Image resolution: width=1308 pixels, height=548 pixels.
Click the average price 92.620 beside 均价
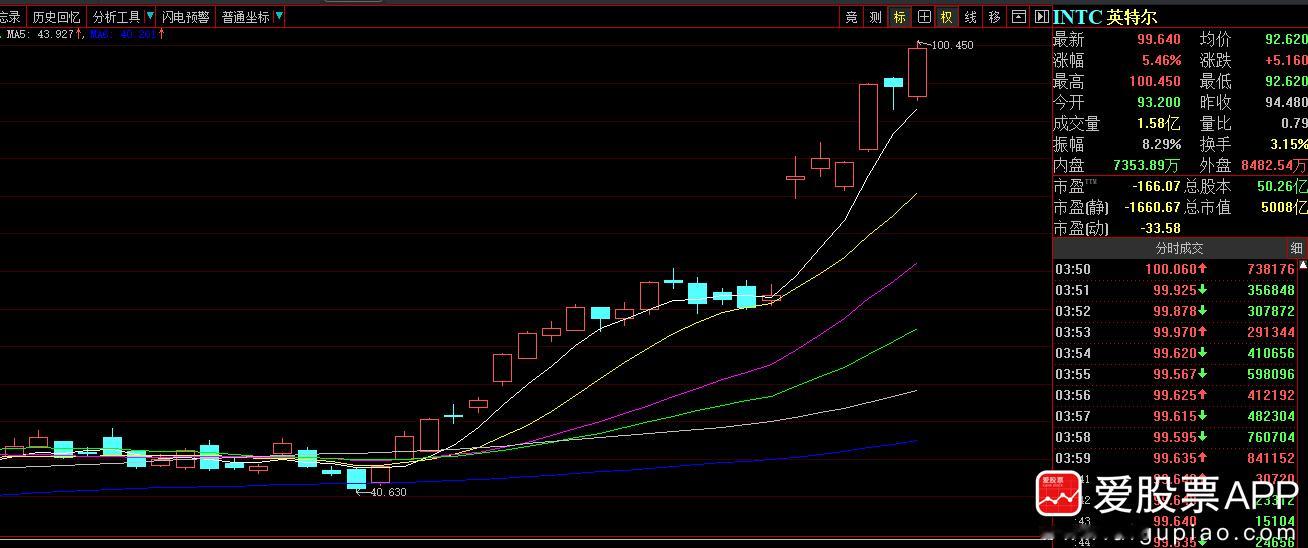[1286, 40]
